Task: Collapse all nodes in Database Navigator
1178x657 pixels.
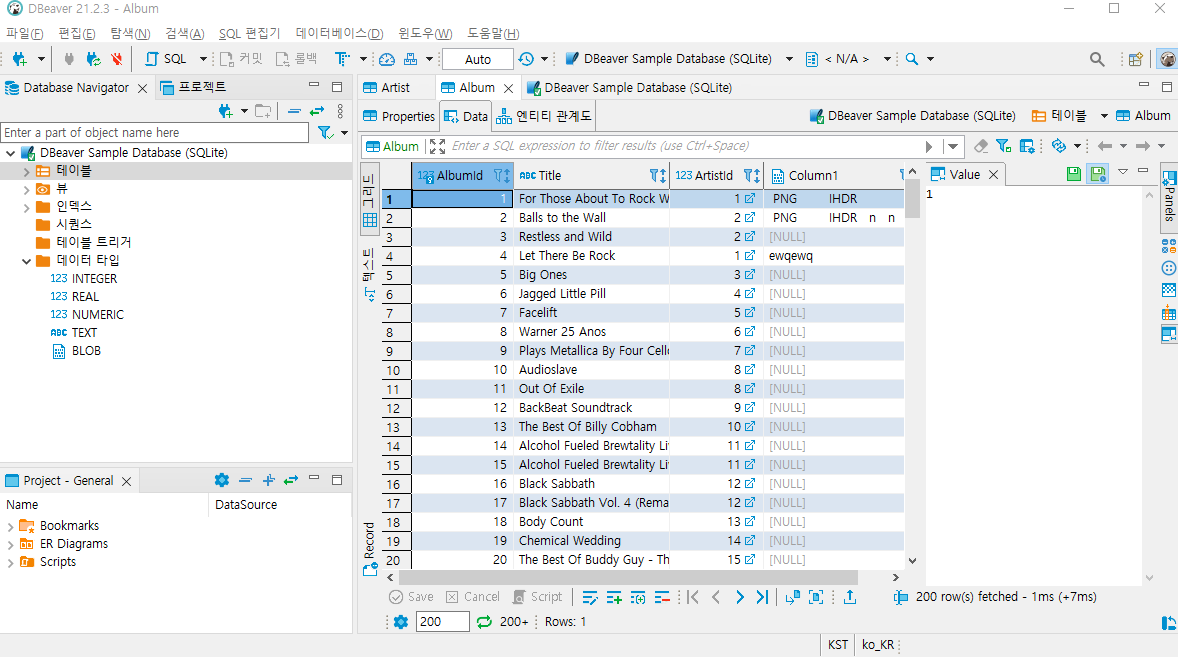Action: 294,111
